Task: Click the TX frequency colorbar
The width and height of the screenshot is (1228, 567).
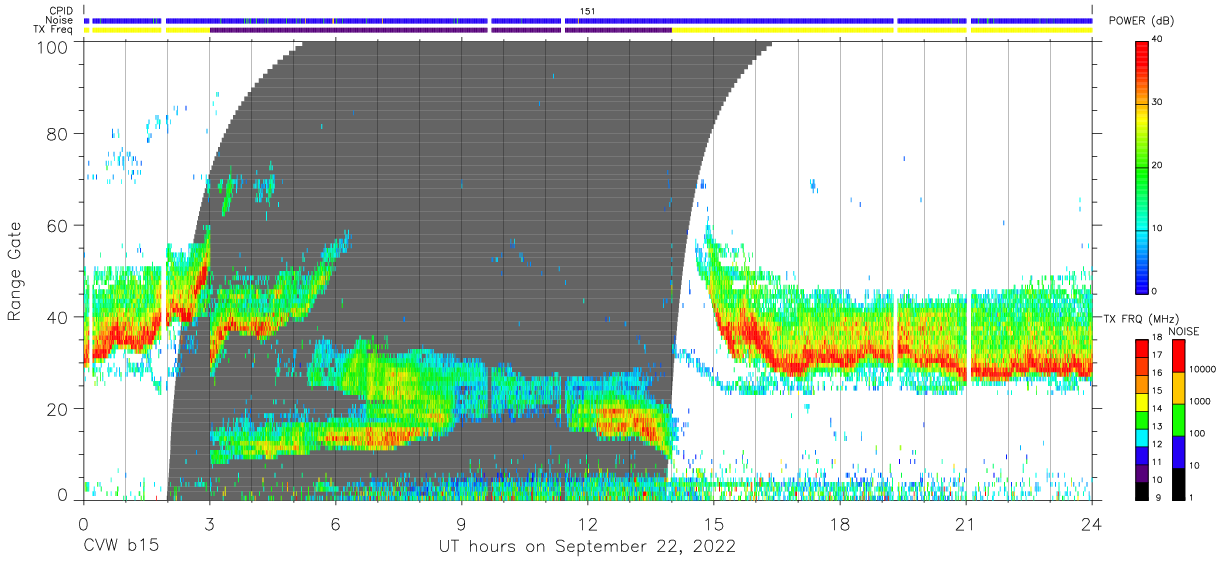Action: [1143, 418]
